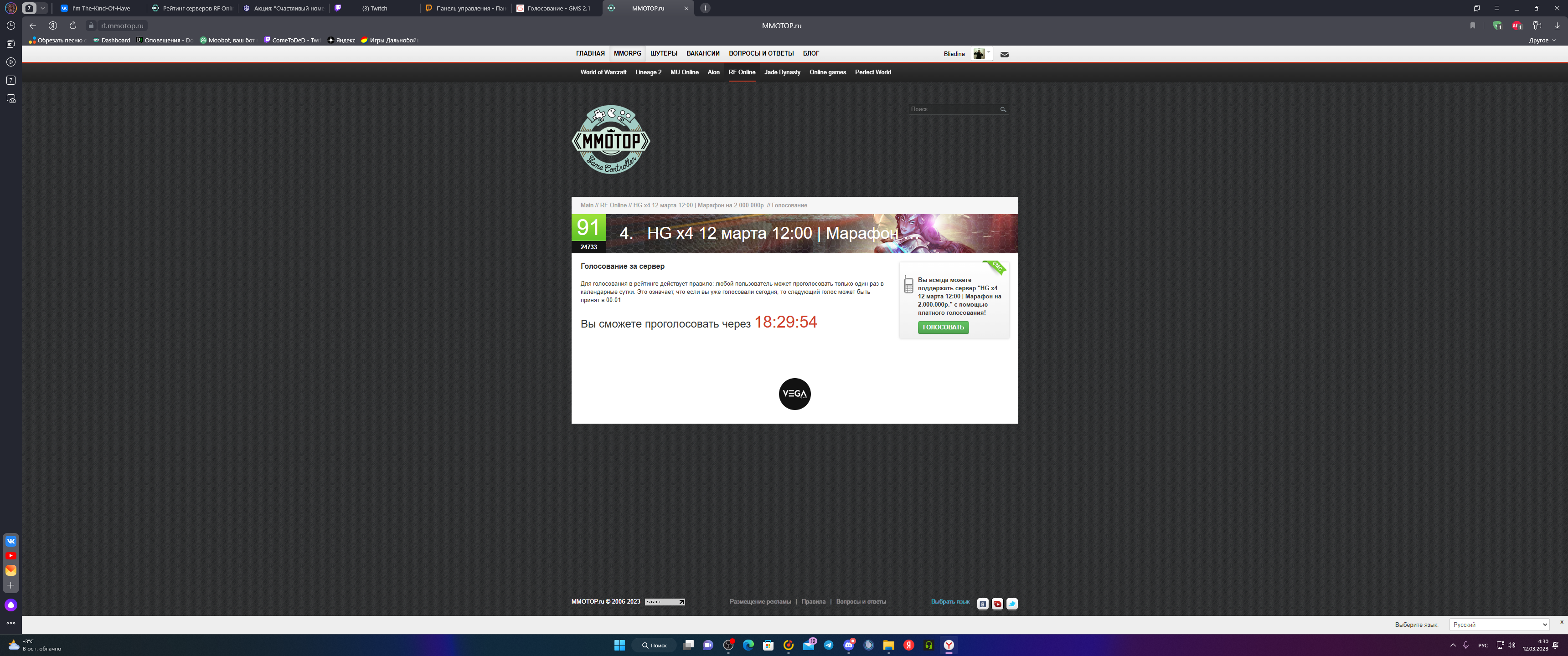The width and height of the screenshot is (1568, 656).
Task: Open YouTube shortcut in browser sidebar
Action: click(11, 556)
